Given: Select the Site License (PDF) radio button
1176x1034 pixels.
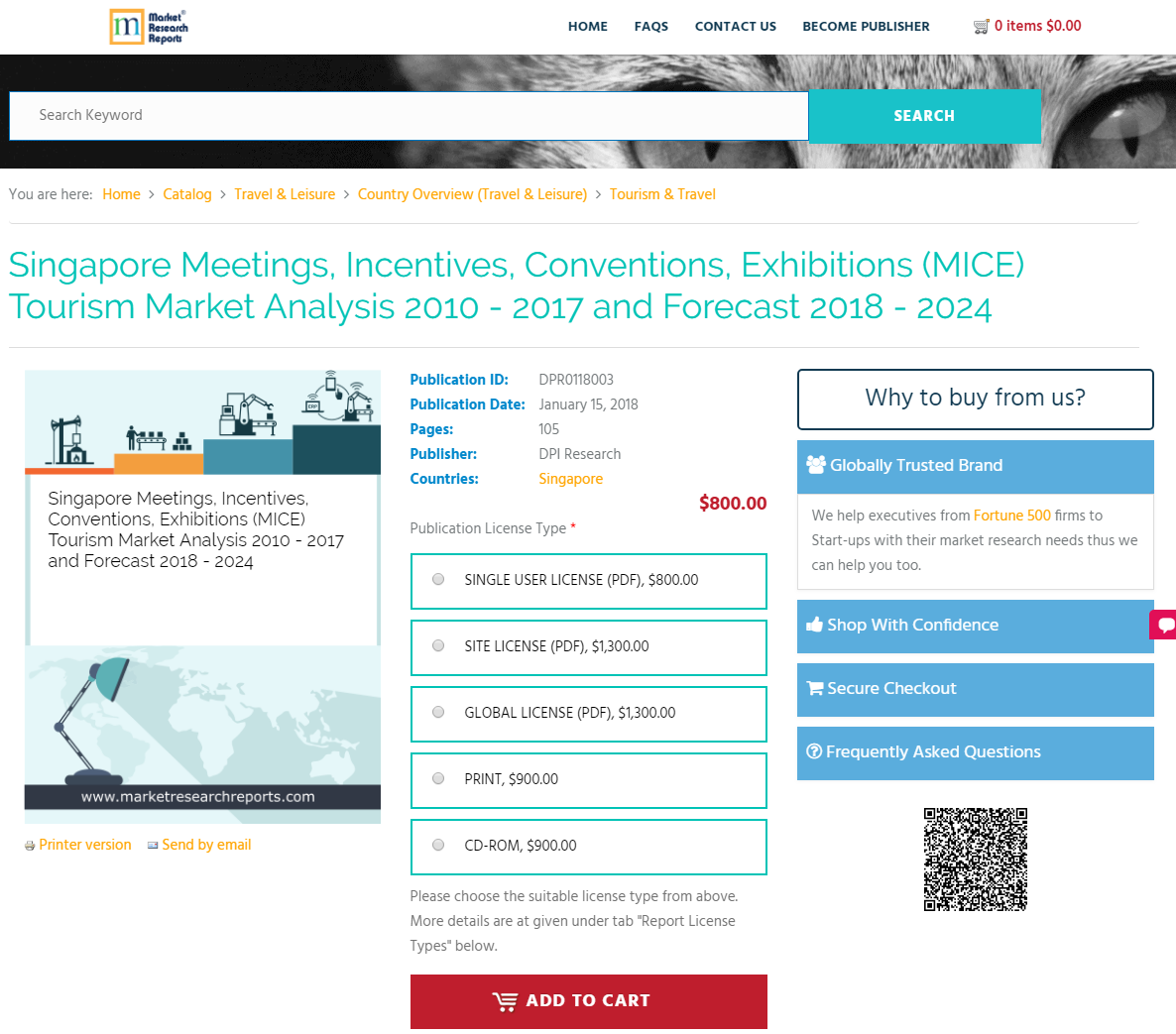Looking at the screenshot, I should point(438,645).
